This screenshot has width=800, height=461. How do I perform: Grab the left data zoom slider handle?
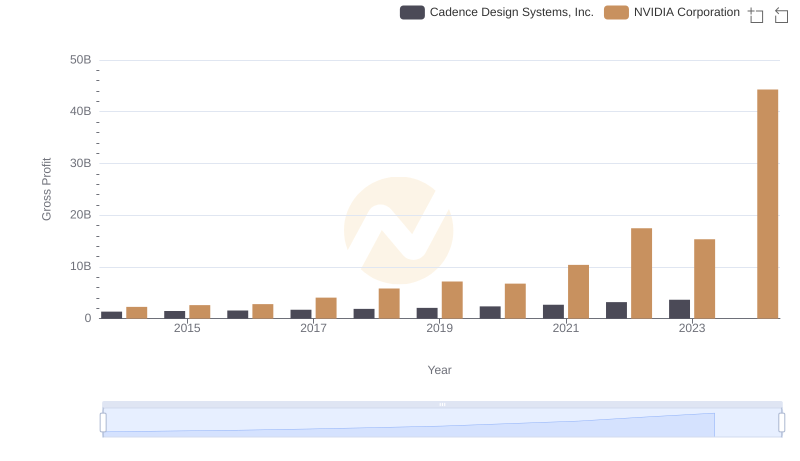click(x=103, y=423)
